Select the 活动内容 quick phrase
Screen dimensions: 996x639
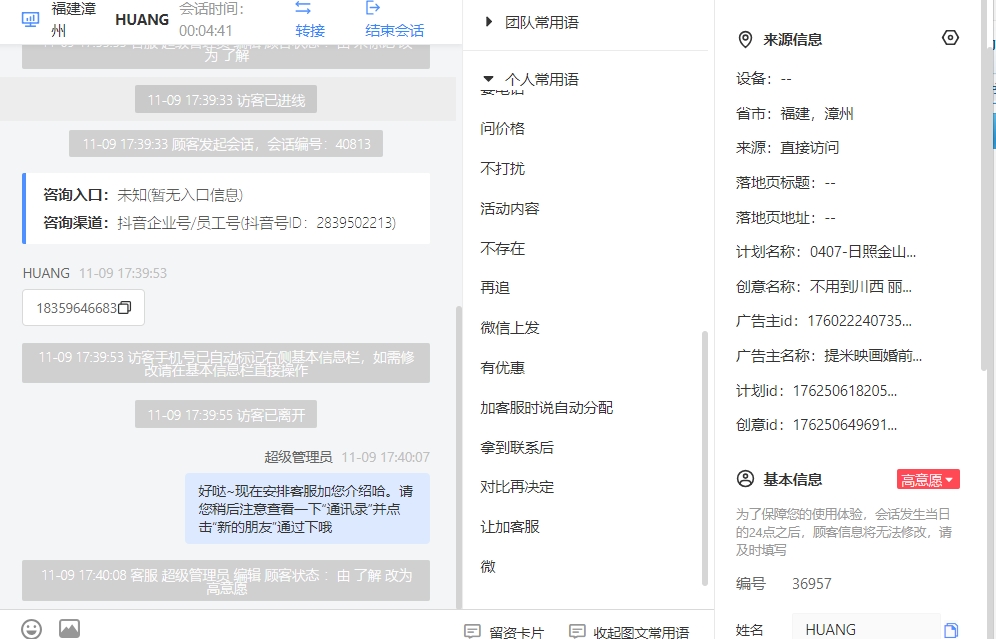(x=510, y=208)
